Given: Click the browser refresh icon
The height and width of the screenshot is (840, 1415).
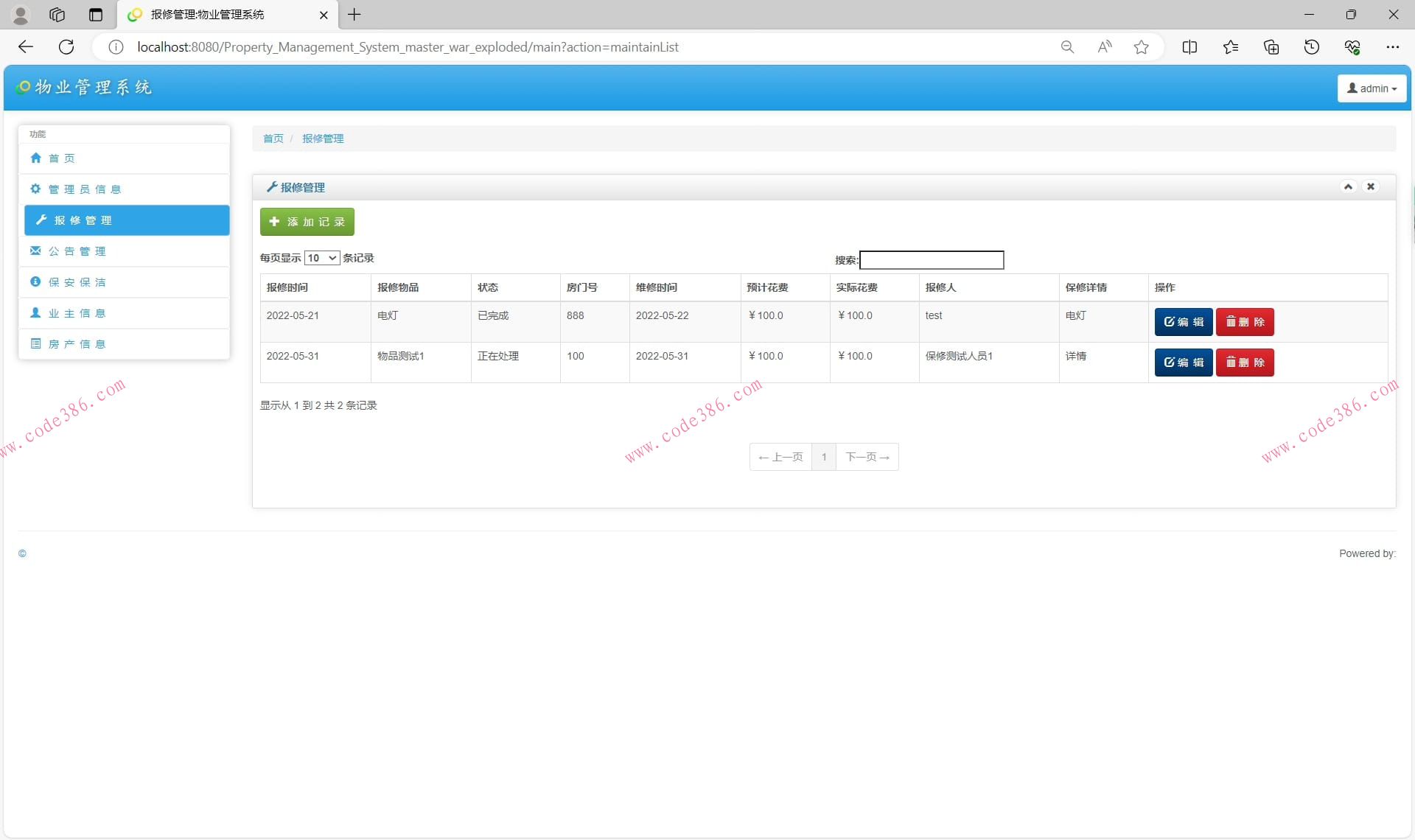Looking at the screenshot, I should tap(66, 47).
